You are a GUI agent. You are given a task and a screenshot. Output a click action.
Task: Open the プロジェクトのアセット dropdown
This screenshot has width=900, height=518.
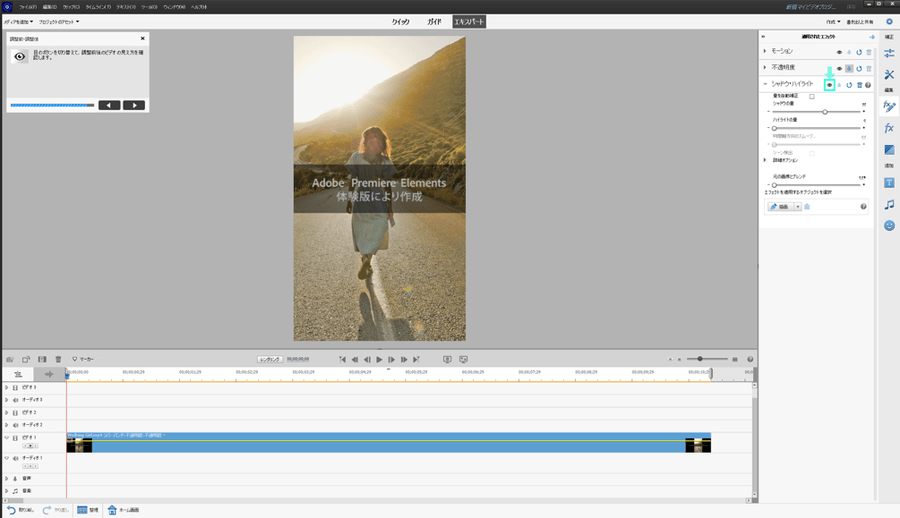tap(59, 22)
